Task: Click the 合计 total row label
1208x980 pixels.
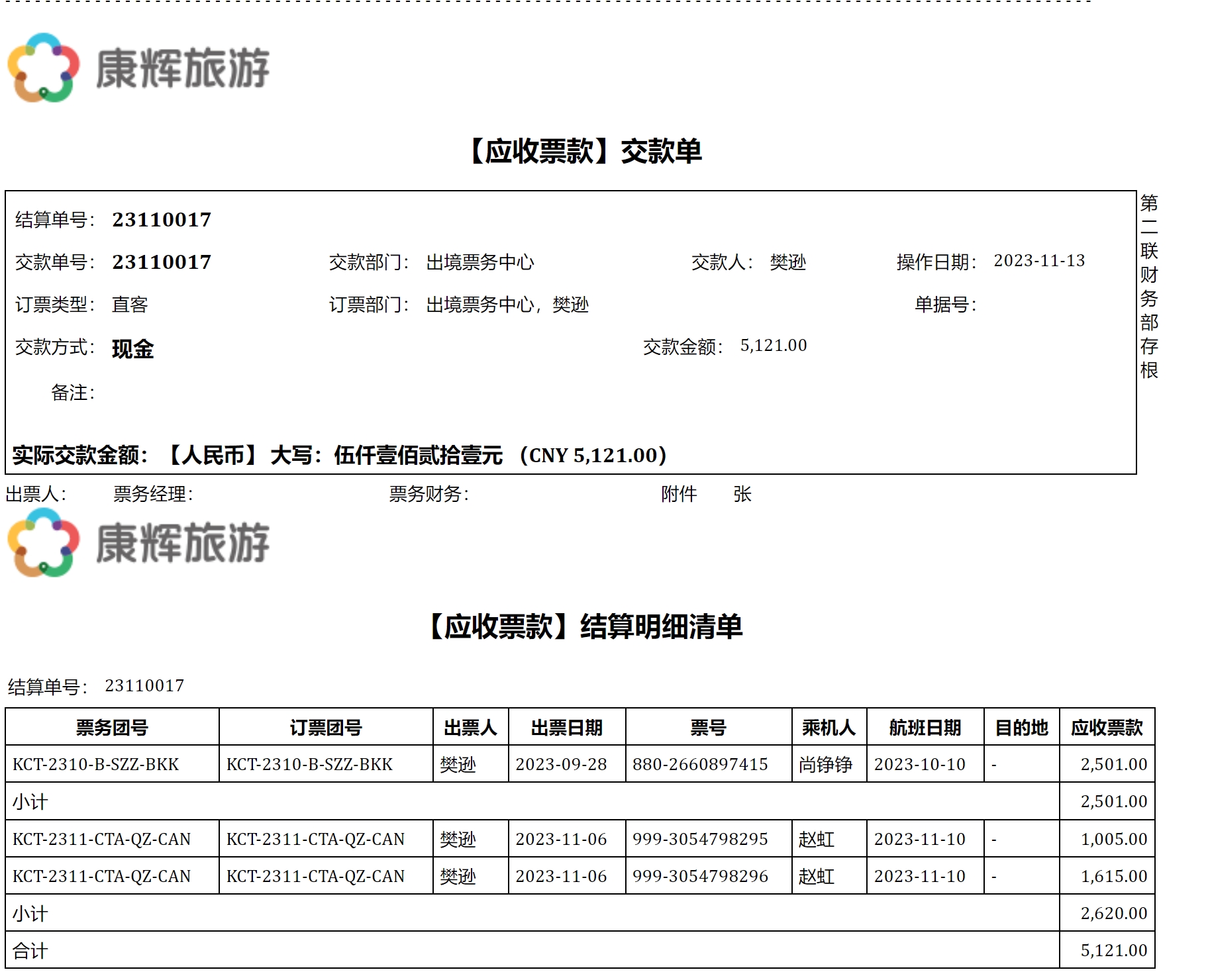Action: click(30, 952)
